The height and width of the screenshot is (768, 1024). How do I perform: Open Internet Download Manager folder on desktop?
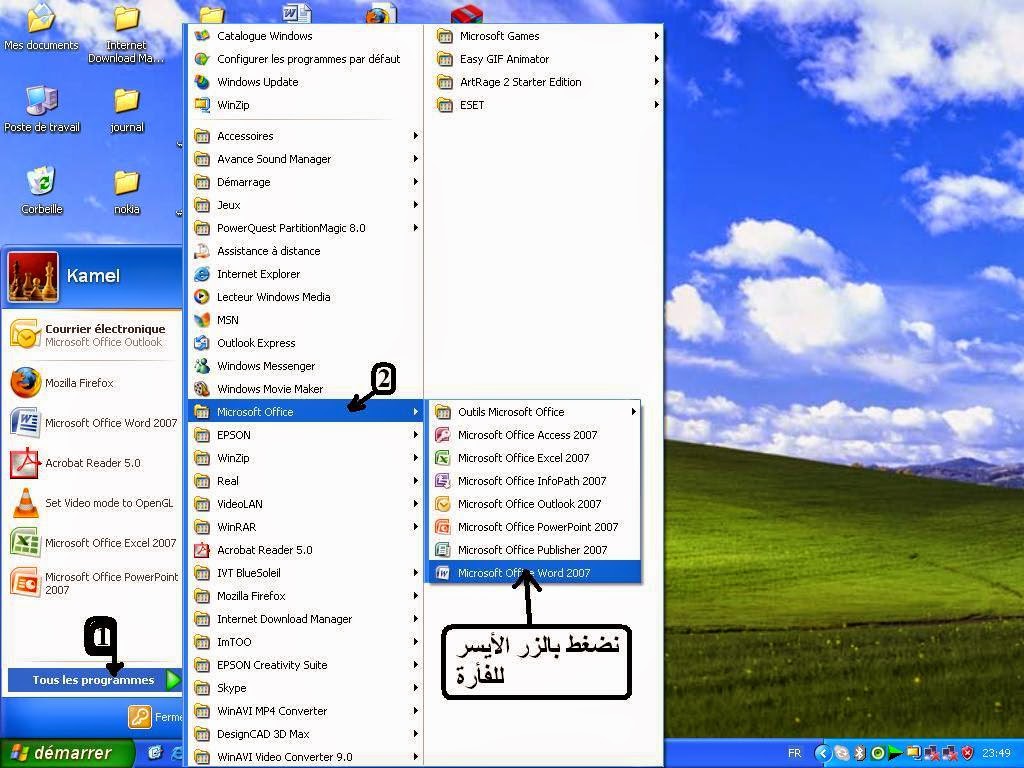click(126, 34)
